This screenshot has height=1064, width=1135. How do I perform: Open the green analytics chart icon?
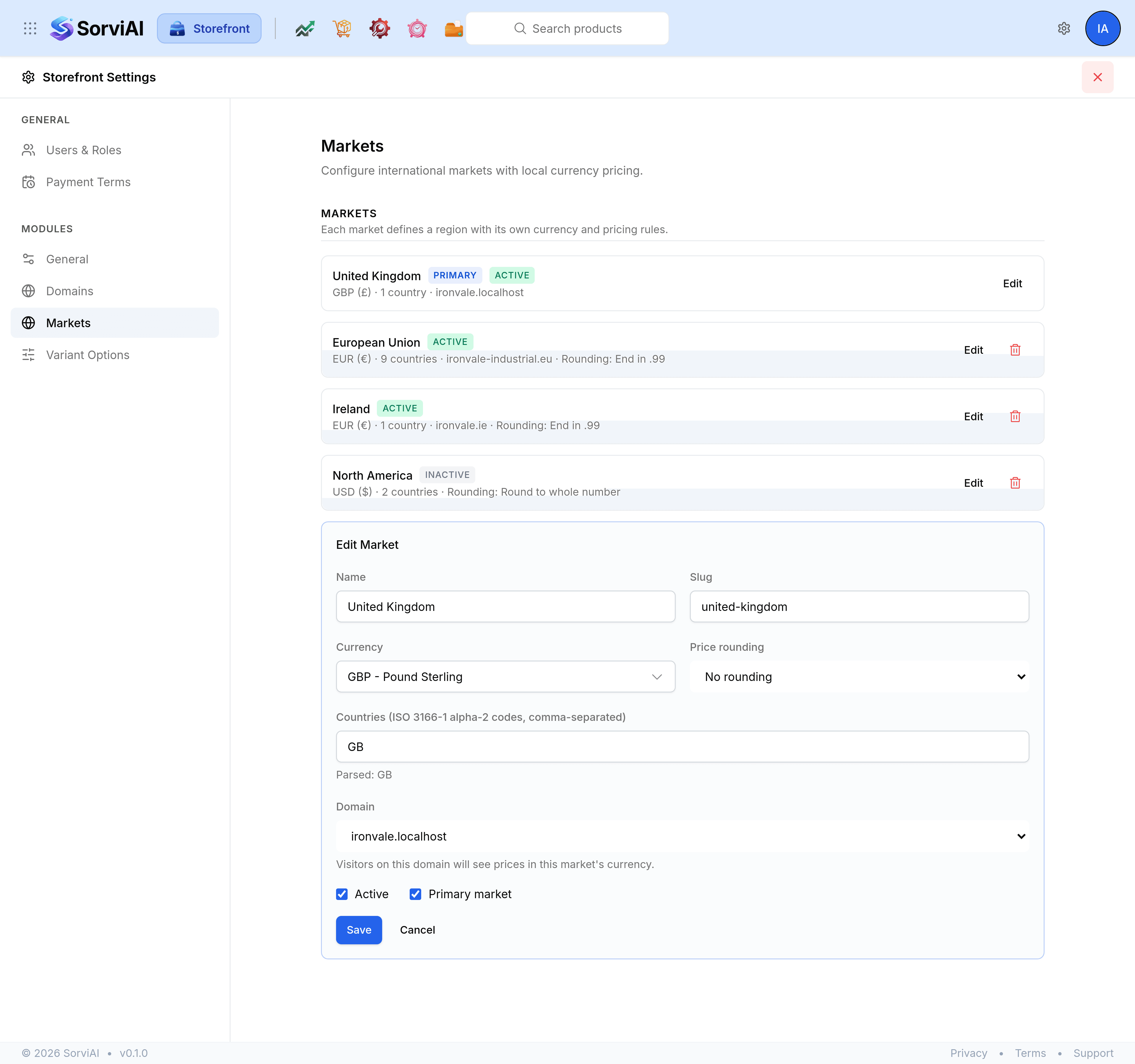point(305,29)
